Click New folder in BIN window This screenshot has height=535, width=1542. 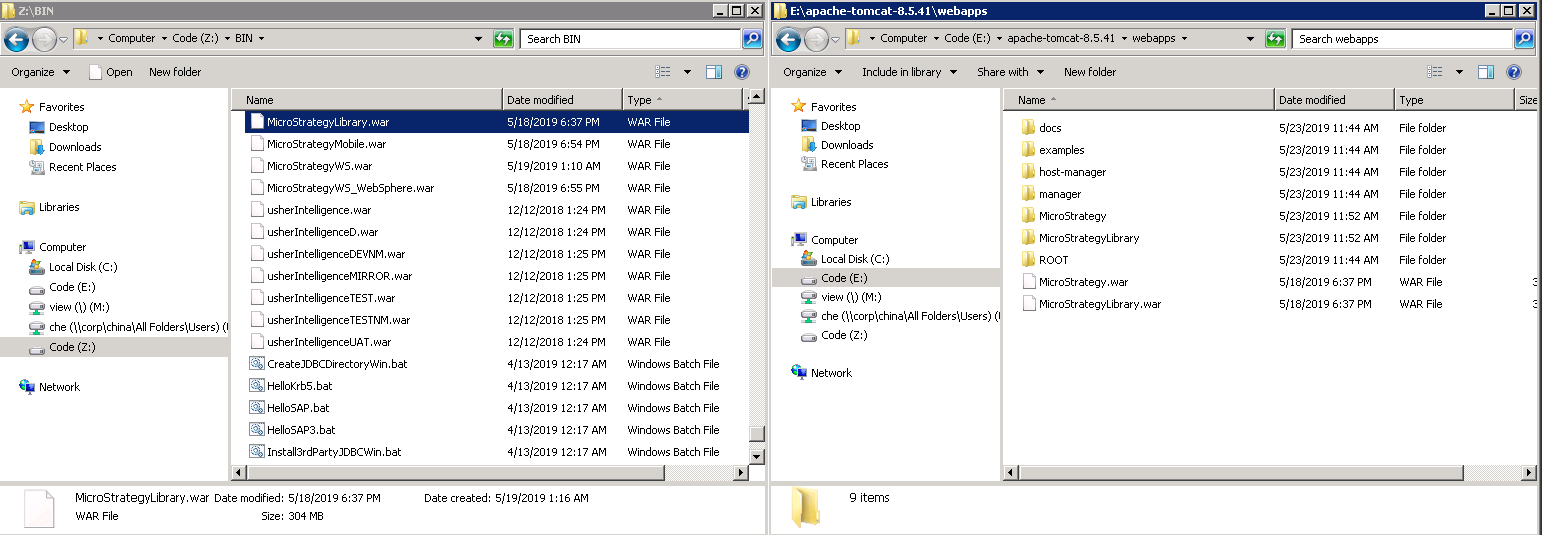(175, 72)
